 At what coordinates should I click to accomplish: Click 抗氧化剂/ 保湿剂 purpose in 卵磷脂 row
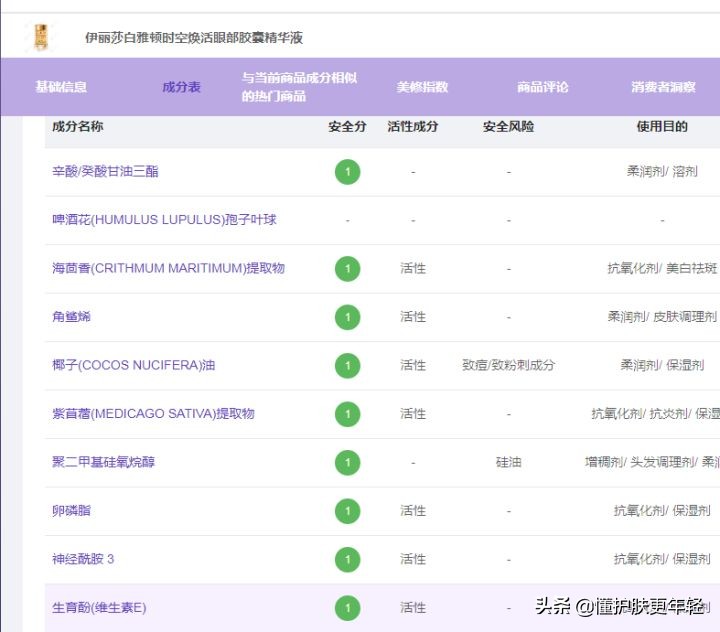pyautogui.click(x=662, y=511)
